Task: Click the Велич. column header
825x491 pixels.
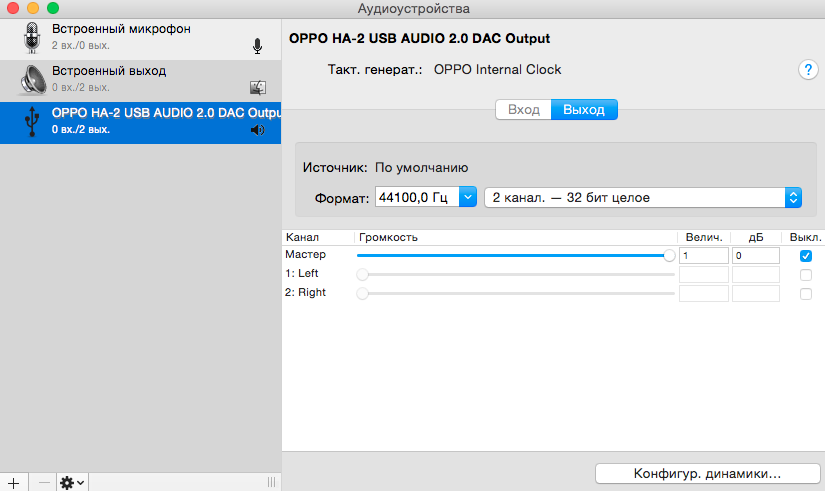Action: click(703, 237)
